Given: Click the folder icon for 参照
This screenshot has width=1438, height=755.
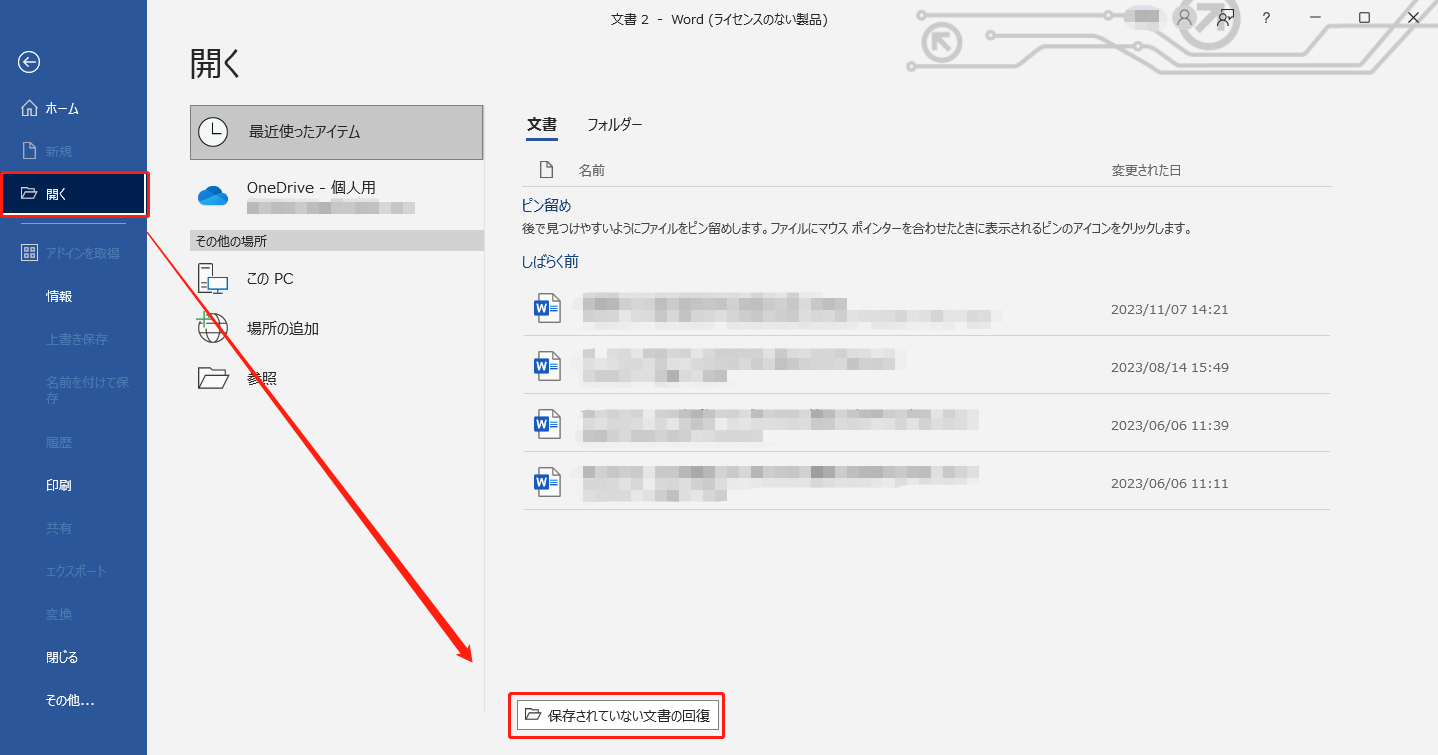Looking at the screenshot, I should 213,377.
